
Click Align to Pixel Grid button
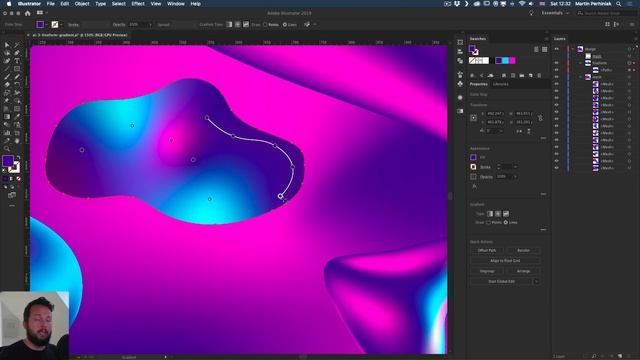click(505, 260)
